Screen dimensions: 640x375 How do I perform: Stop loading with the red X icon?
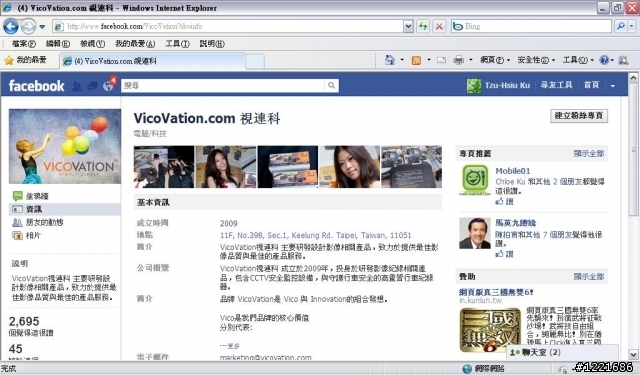click(x=439, y=27)
